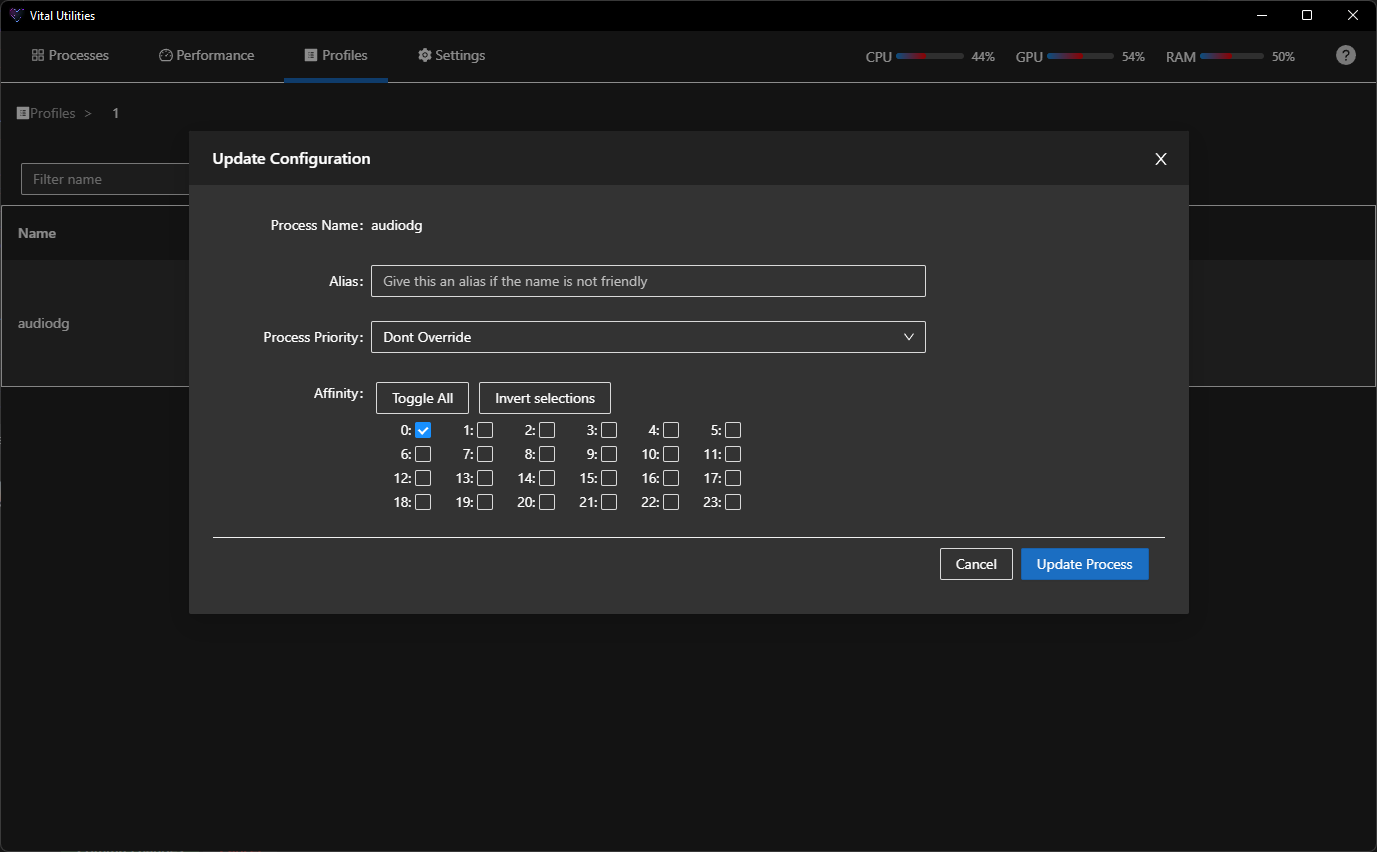This screenshot has width=1377, height=852.
Task: Enable affinity core 4
Action: pyautogui.click(x=671, y=430)
